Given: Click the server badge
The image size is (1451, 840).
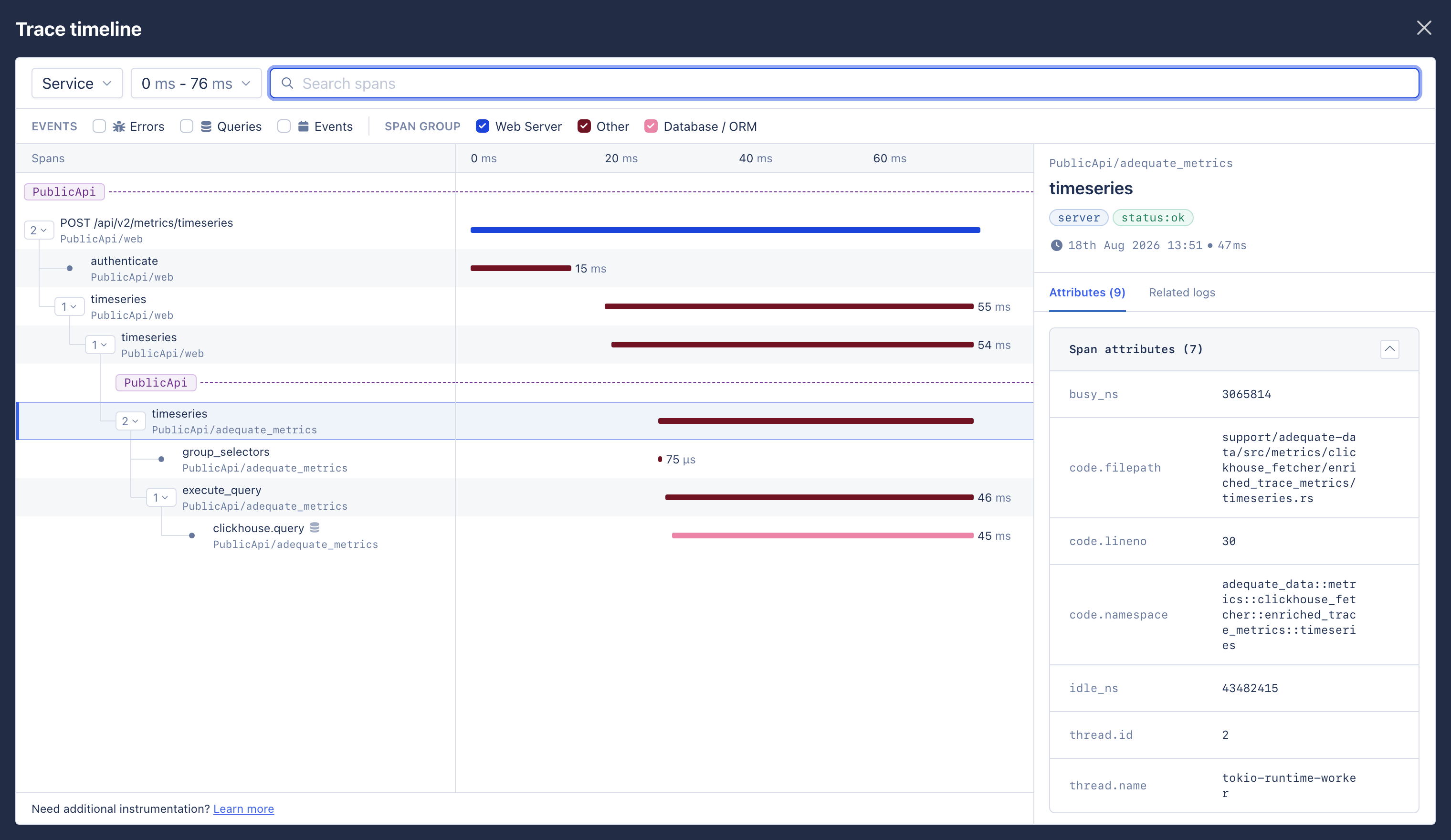Looking at the screenshot, I should coord(1078,218).
